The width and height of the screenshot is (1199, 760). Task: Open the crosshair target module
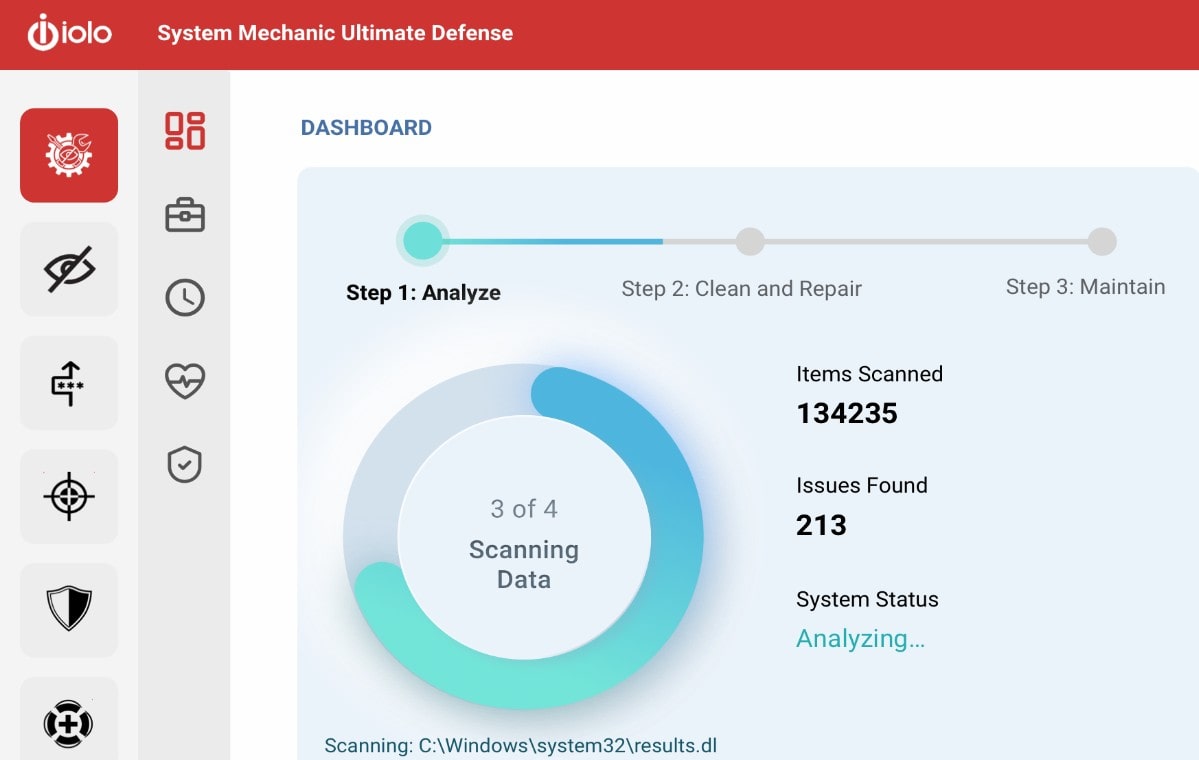click(69, 496)
